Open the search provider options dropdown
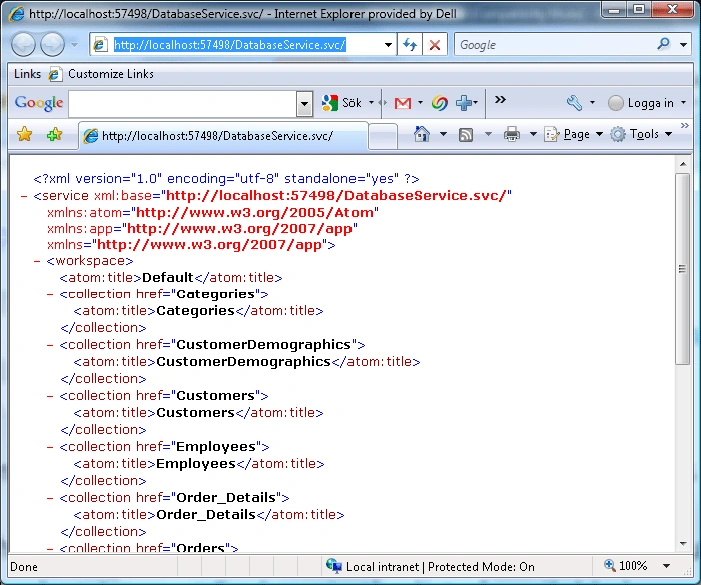 [683, 45]
